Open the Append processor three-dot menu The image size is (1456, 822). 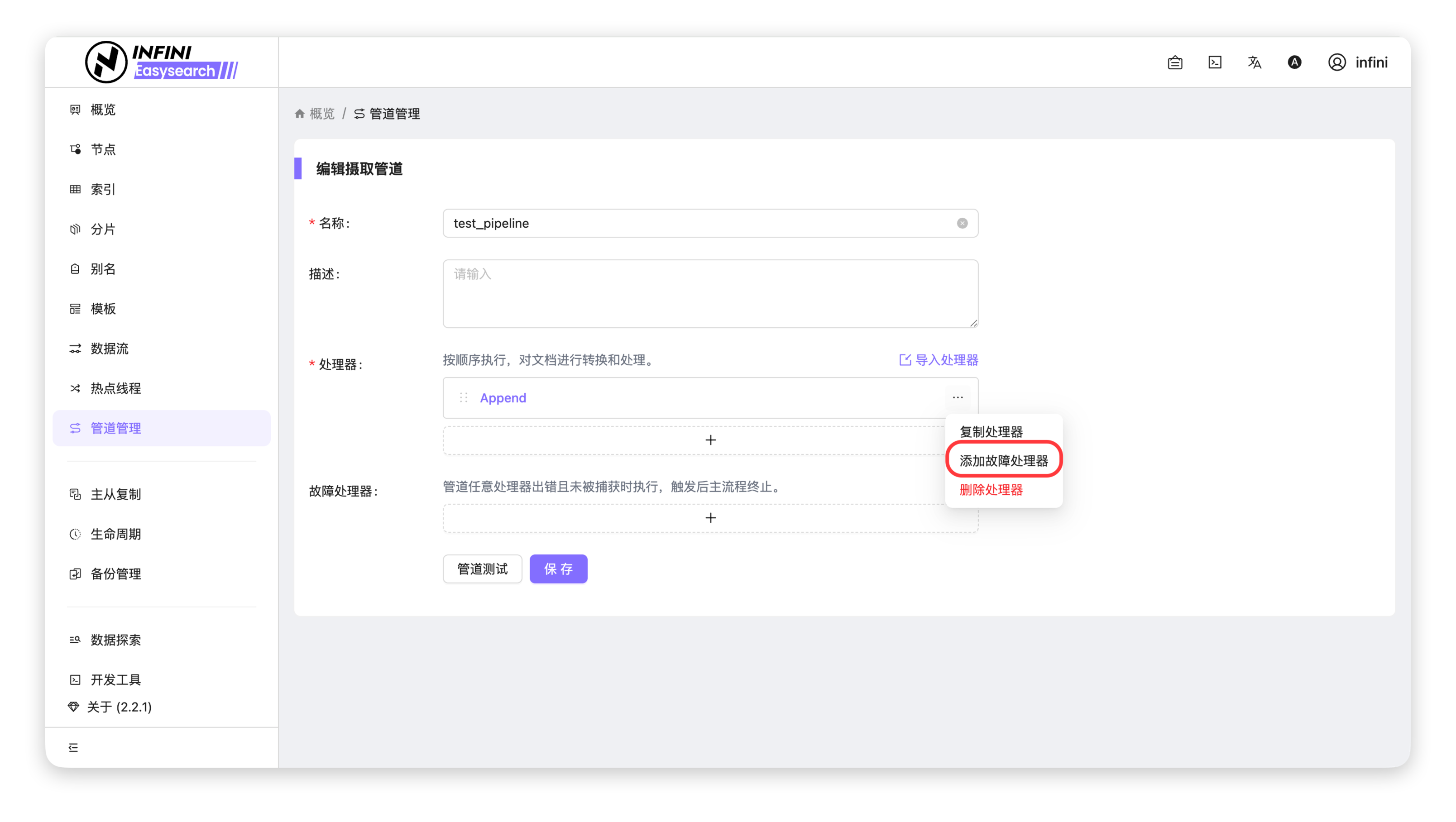point(958,397)
